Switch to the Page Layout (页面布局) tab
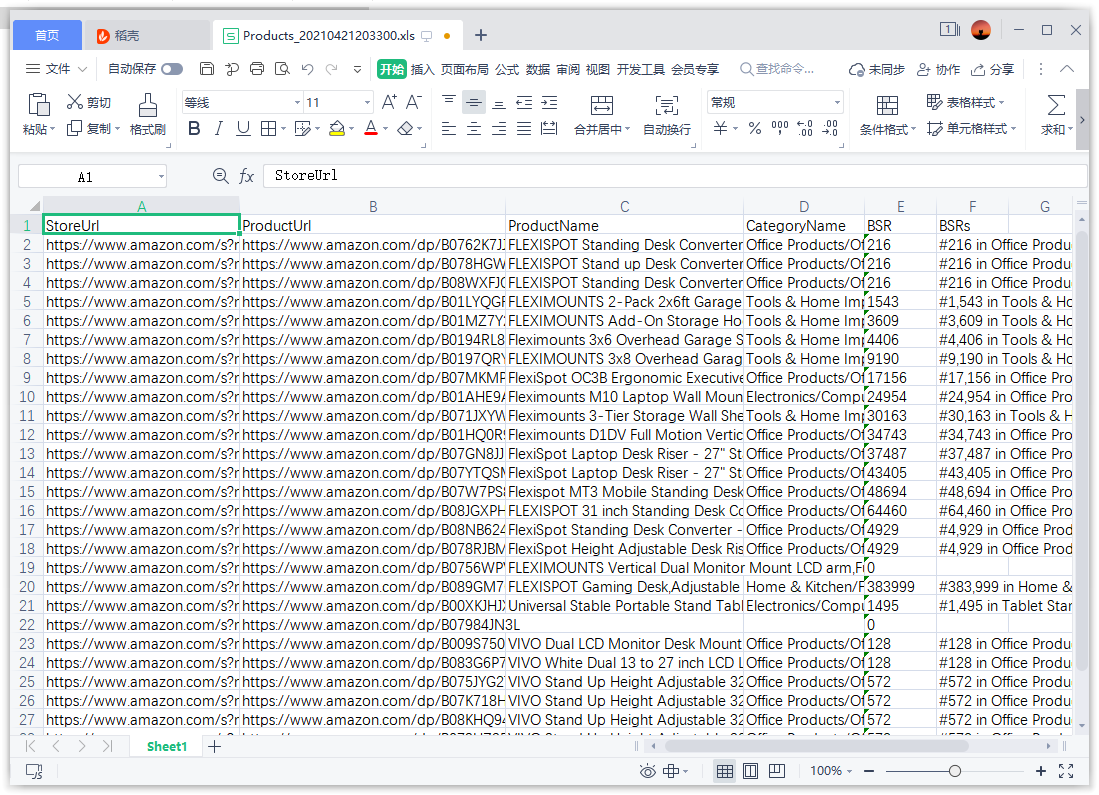Image resolution: width=1099 pixels, height=795 pixels. click(x=465, y=69)
